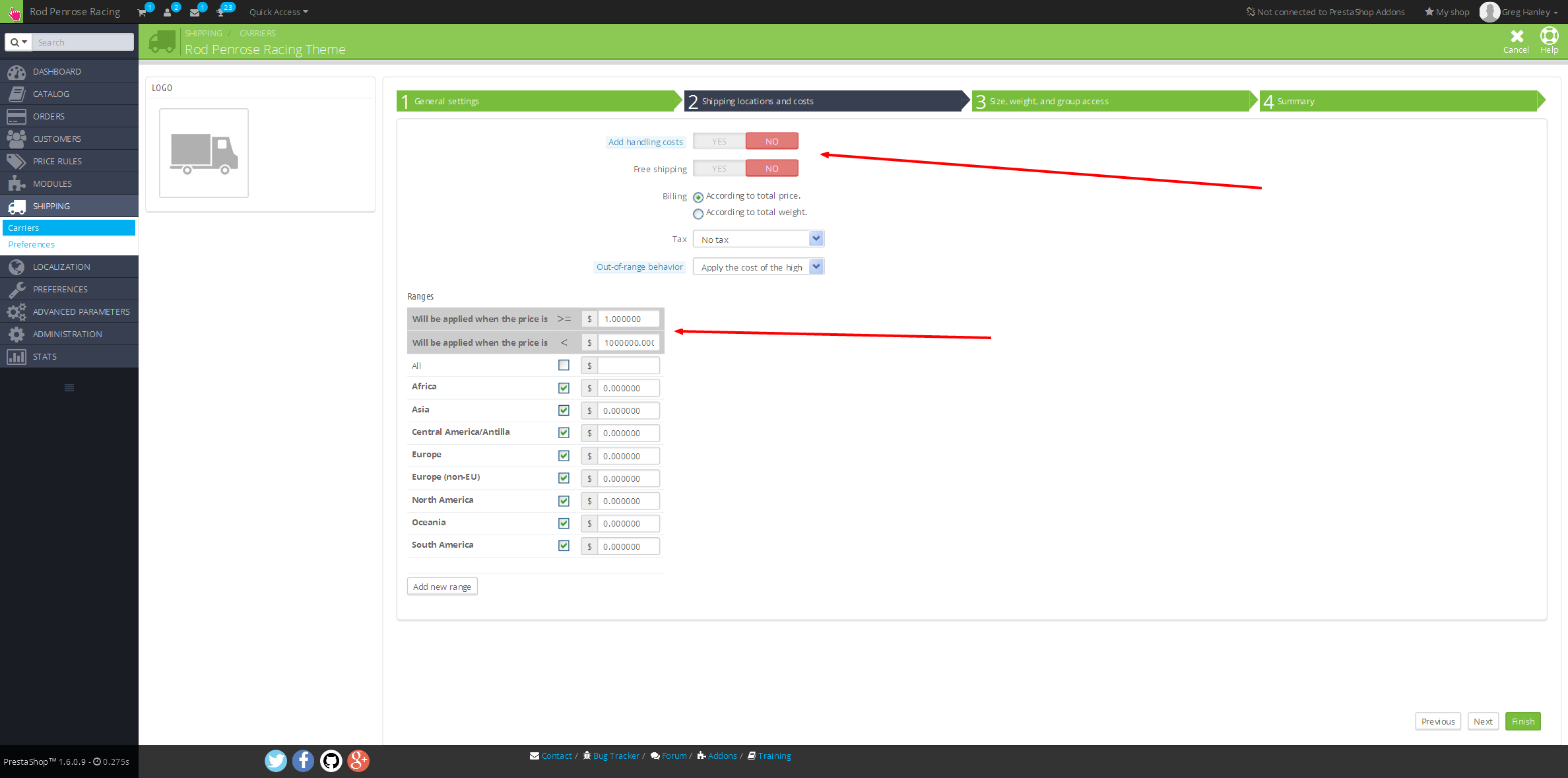The image size is (1568, 778).
Task: Open the Quick Access menu
Action: (278, 13)
